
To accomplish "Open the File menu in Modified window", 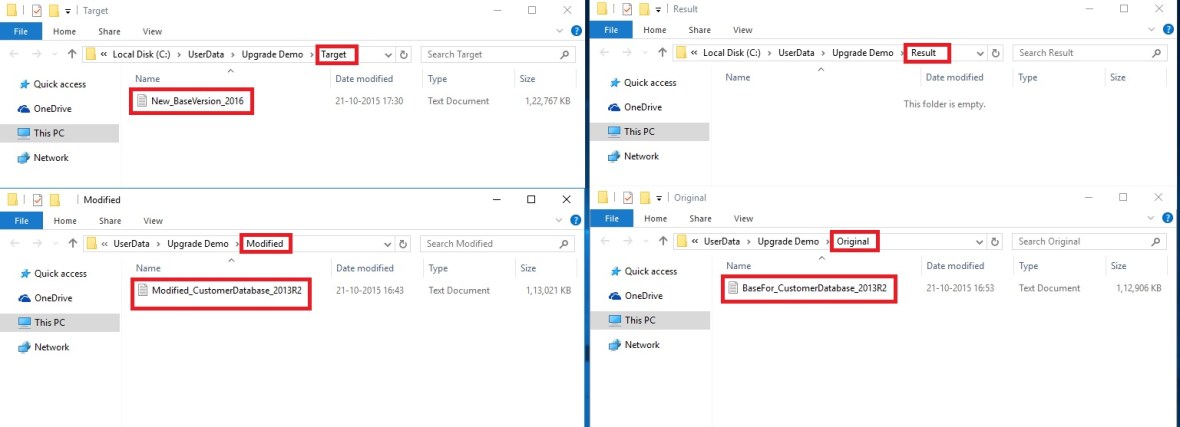I will click(20, 220).
